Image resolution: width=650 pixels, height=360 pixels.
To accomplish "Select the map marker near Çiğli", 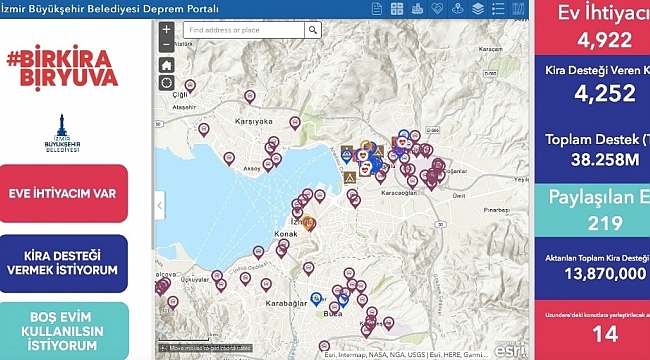I will click(190, 86).
